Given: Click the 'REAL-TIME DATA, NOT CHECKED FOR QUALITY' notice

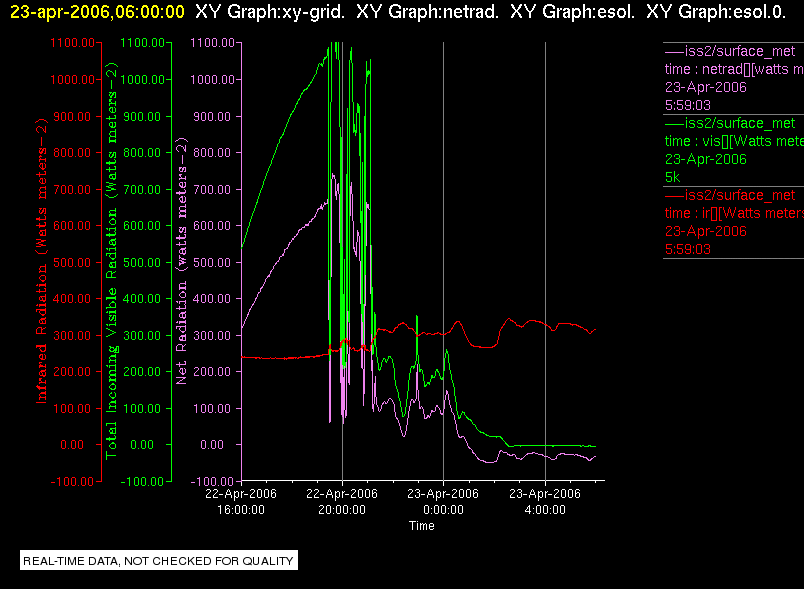Looking at the screenshot, I should 158,561.
